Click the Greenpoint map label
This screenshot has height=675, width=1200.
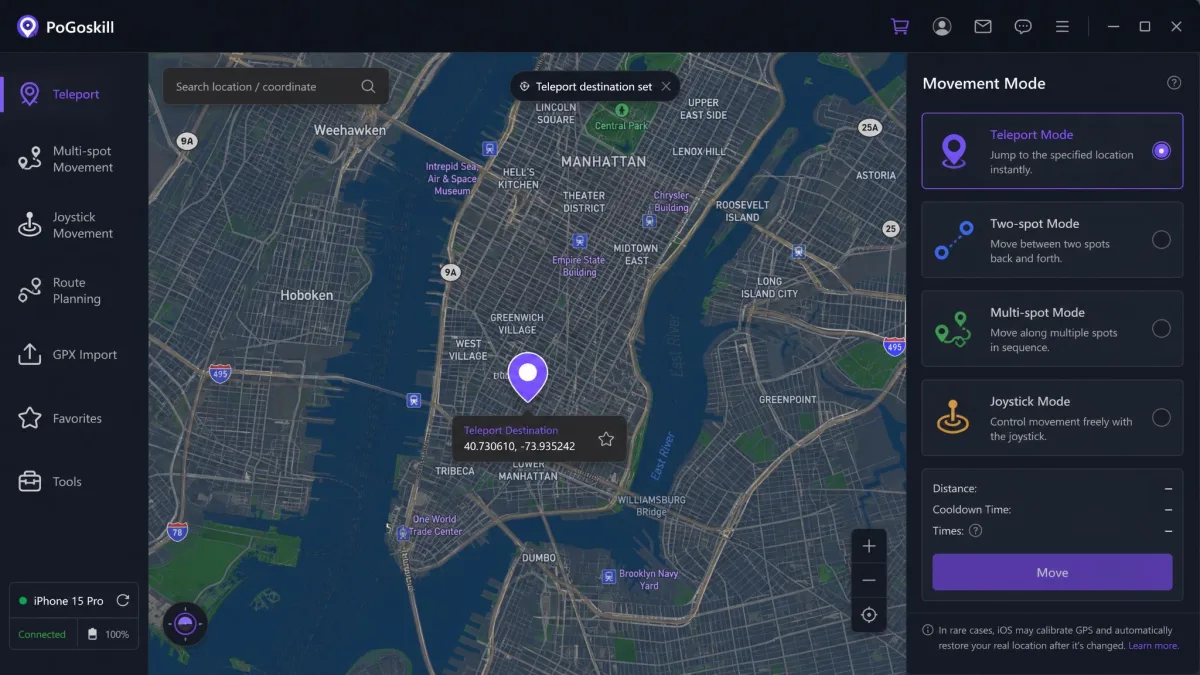click(x=788, y=400)
